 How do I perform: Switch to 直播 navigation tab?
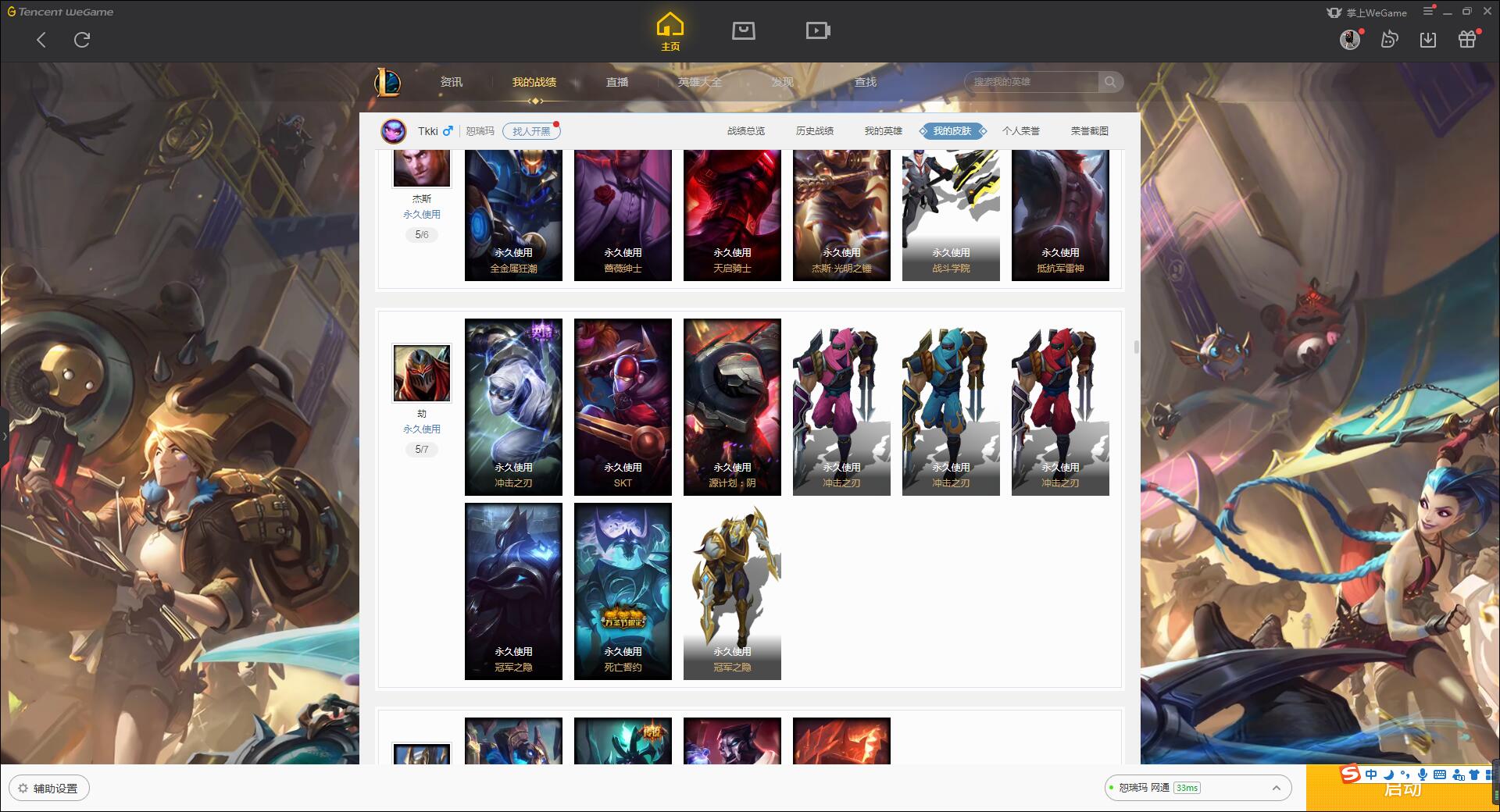pos(617,82)
